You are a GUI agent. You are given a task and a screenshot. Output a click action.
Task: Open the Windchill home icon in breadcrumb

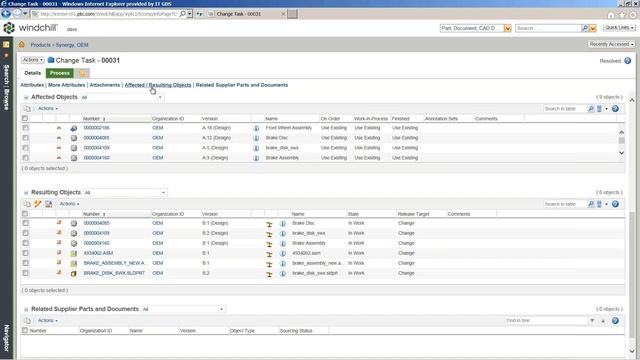22,44
